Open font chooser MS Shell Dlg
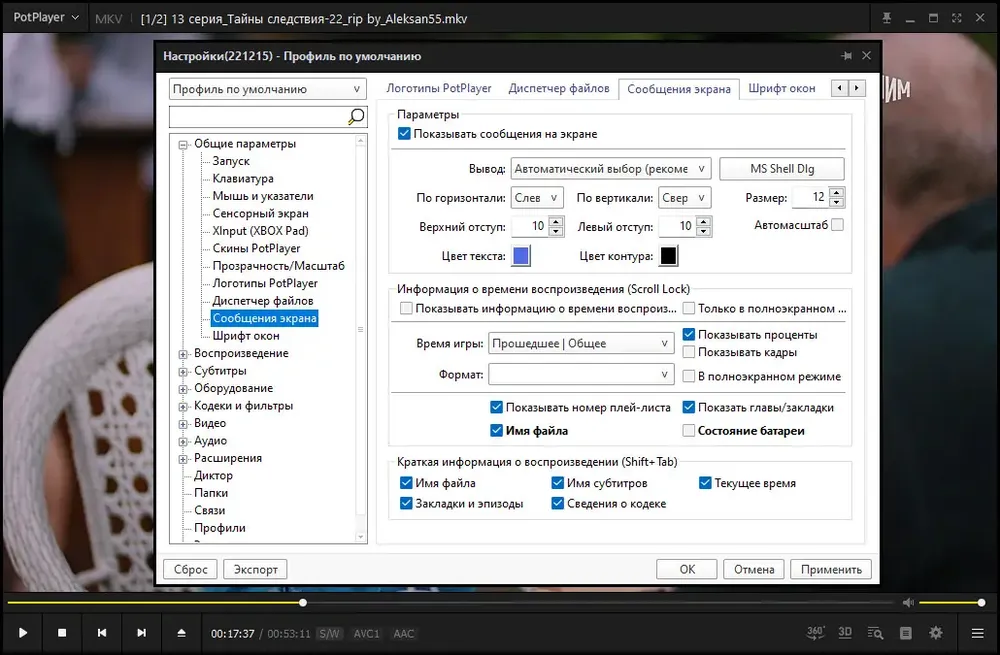The width and height of the screenshot is (1000, 655). coord(782,169)
